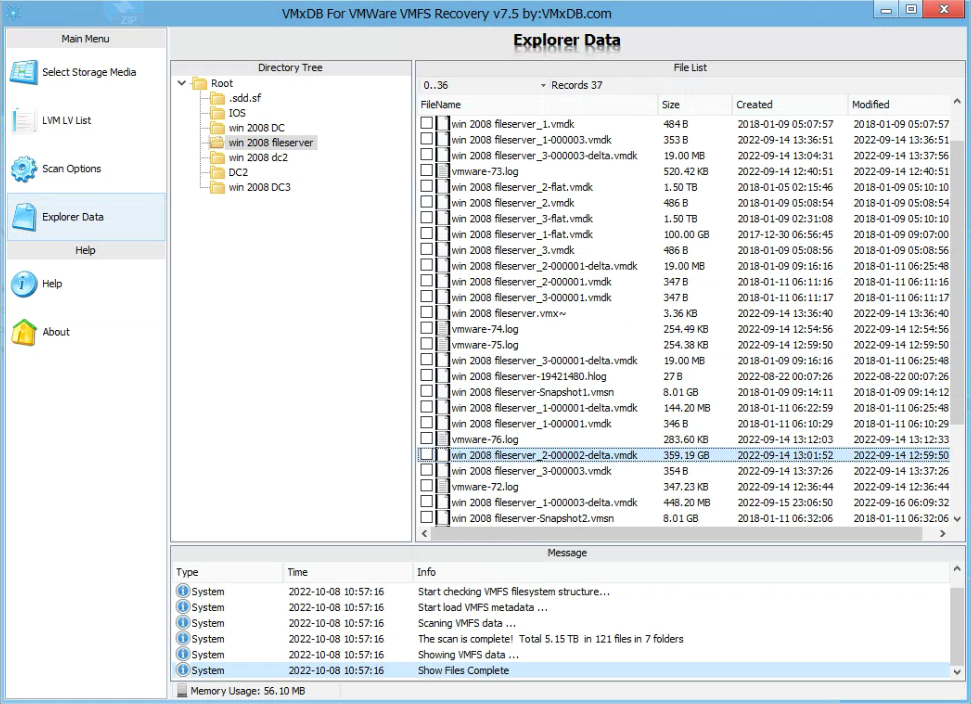Open the About menu item
971x704 pixels.
(86, 332)
